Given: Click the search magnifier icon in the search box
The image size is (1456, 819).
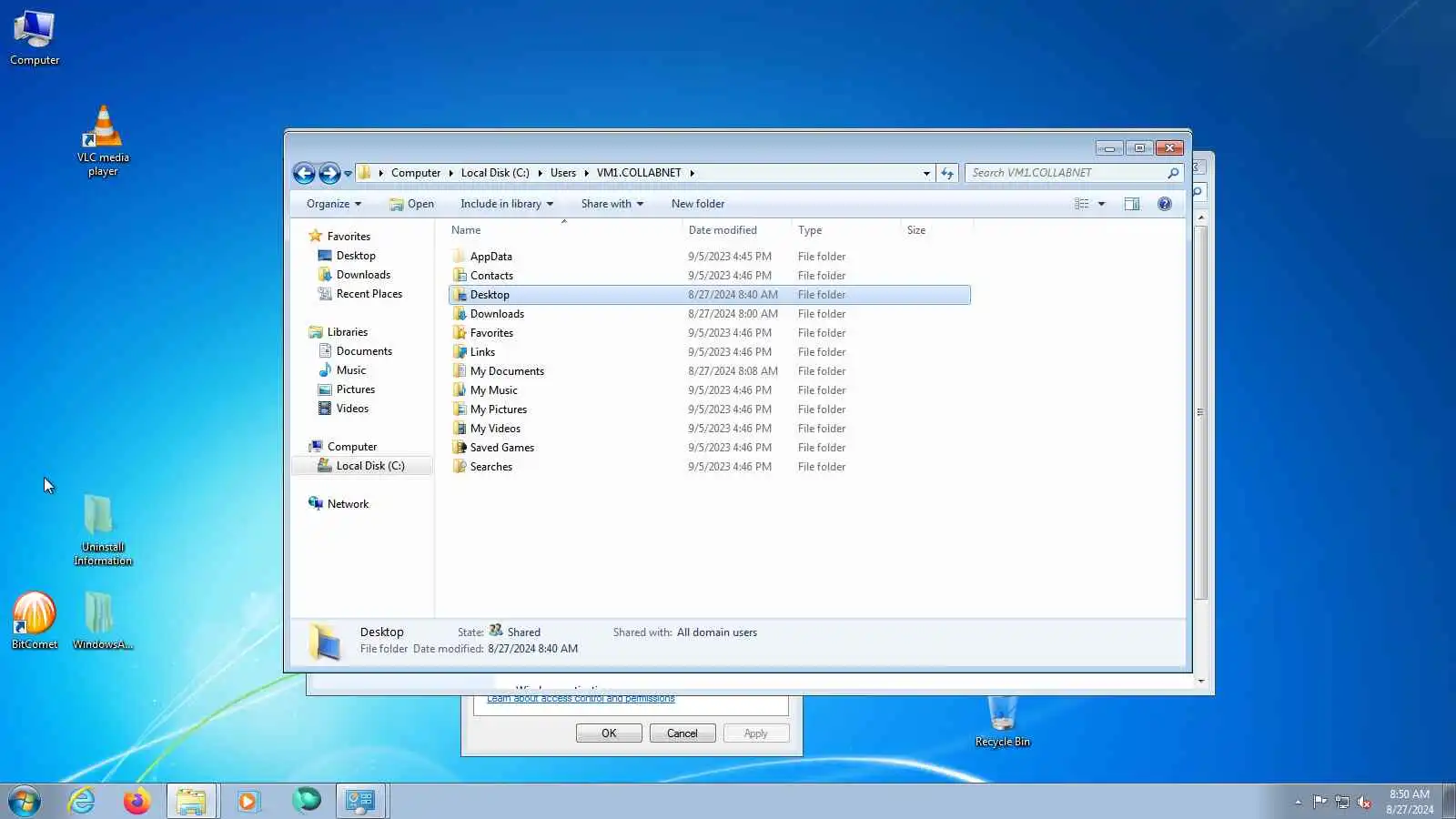Looking at the screenshot, I should [1173, 173].
